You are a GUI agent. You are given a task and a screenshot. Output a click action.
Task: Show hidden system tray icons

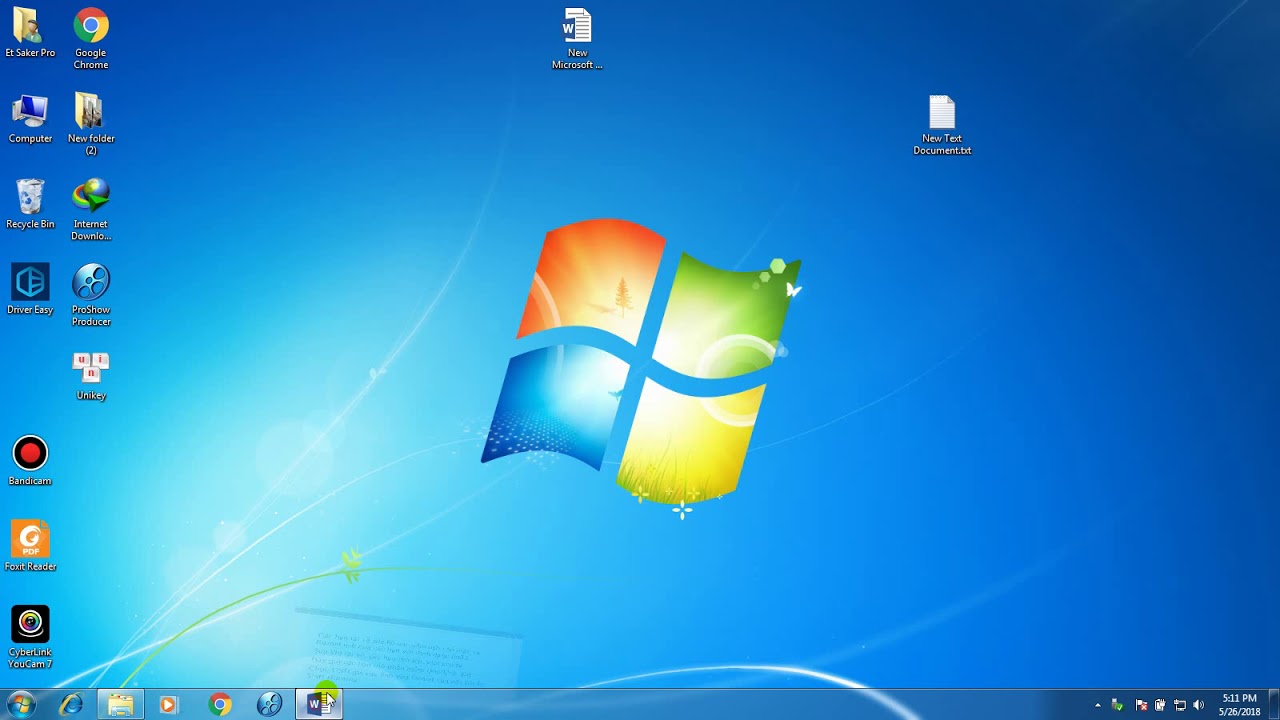(x=1097, y=706)
